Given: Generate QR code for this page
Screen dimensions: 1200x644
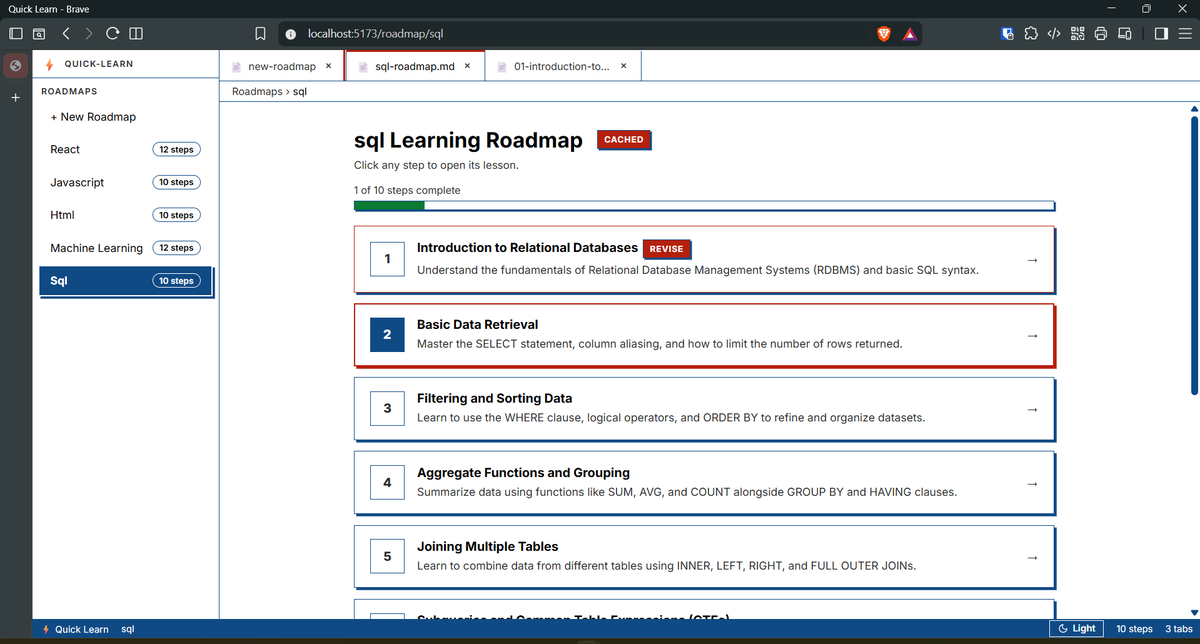Looking at the screenshot, I should pos(1077,34).
